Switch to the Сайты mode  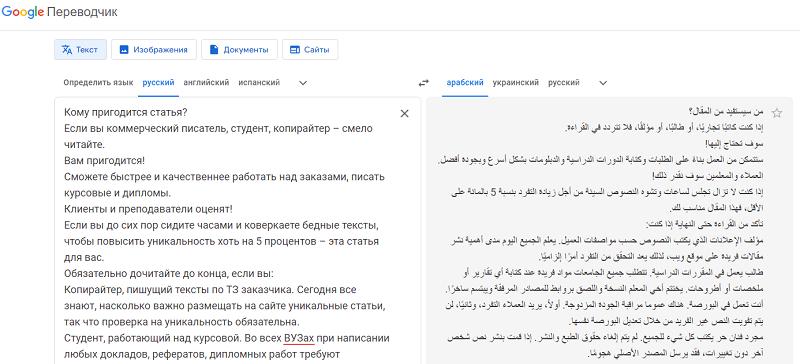(310, 50)
